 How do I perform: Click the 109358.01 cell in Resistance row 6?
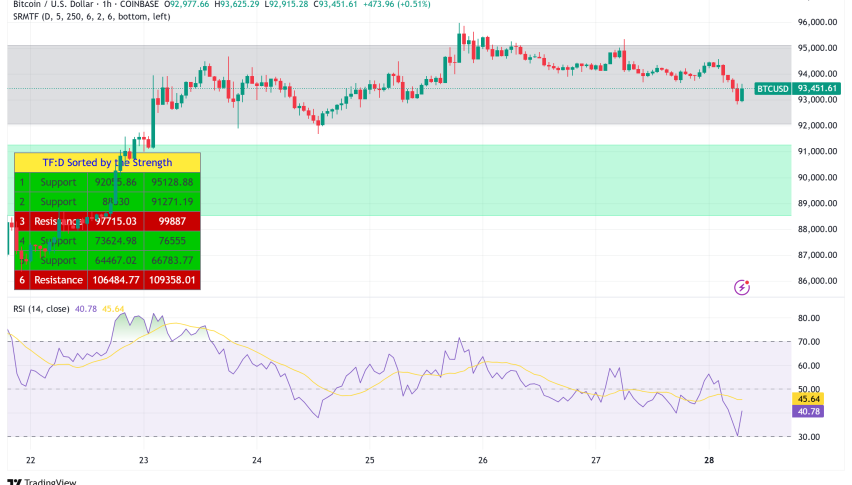pyautogui.click(x=172, y=280)
